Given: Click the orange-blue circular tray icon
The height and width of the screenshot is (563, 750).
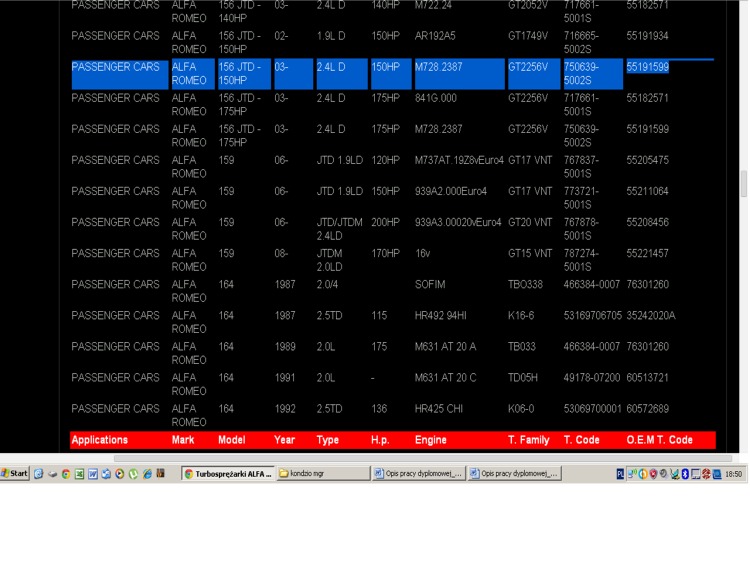Looking at the screenshot, I should coord(643,474).
